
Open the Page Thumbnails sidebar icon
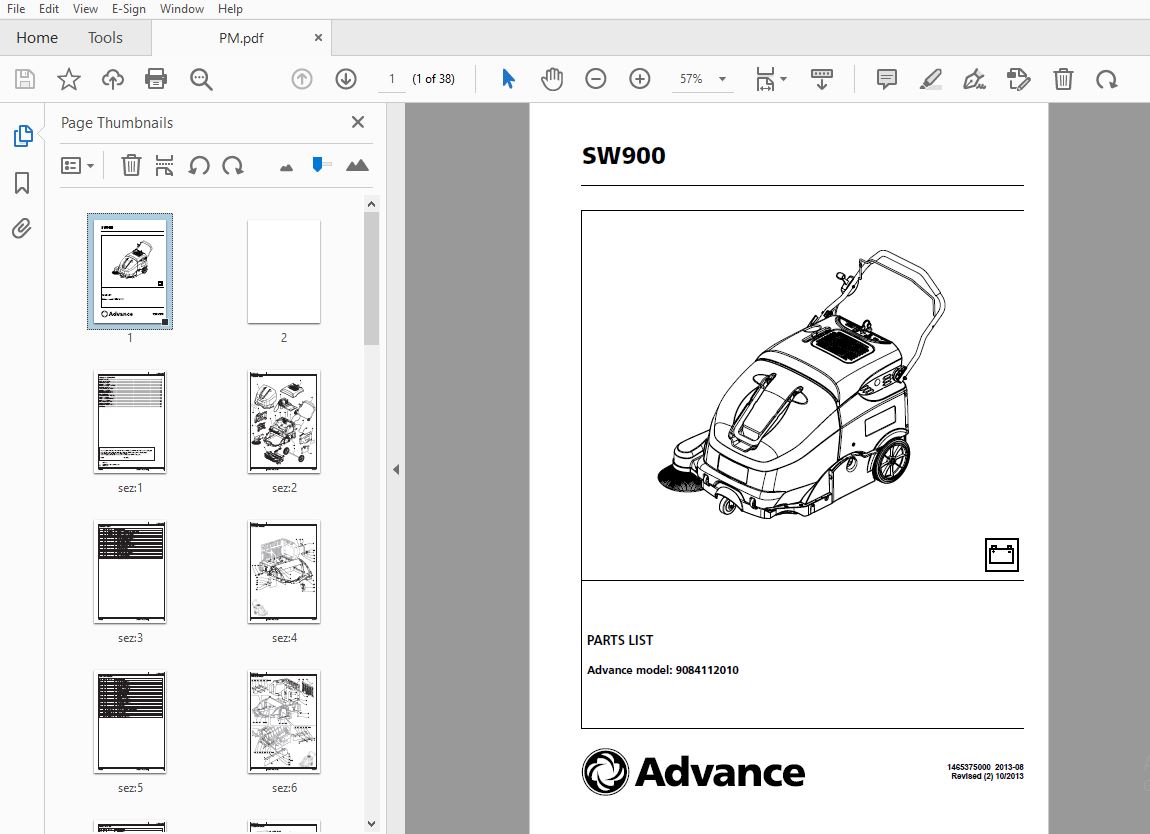click(23, 136)
